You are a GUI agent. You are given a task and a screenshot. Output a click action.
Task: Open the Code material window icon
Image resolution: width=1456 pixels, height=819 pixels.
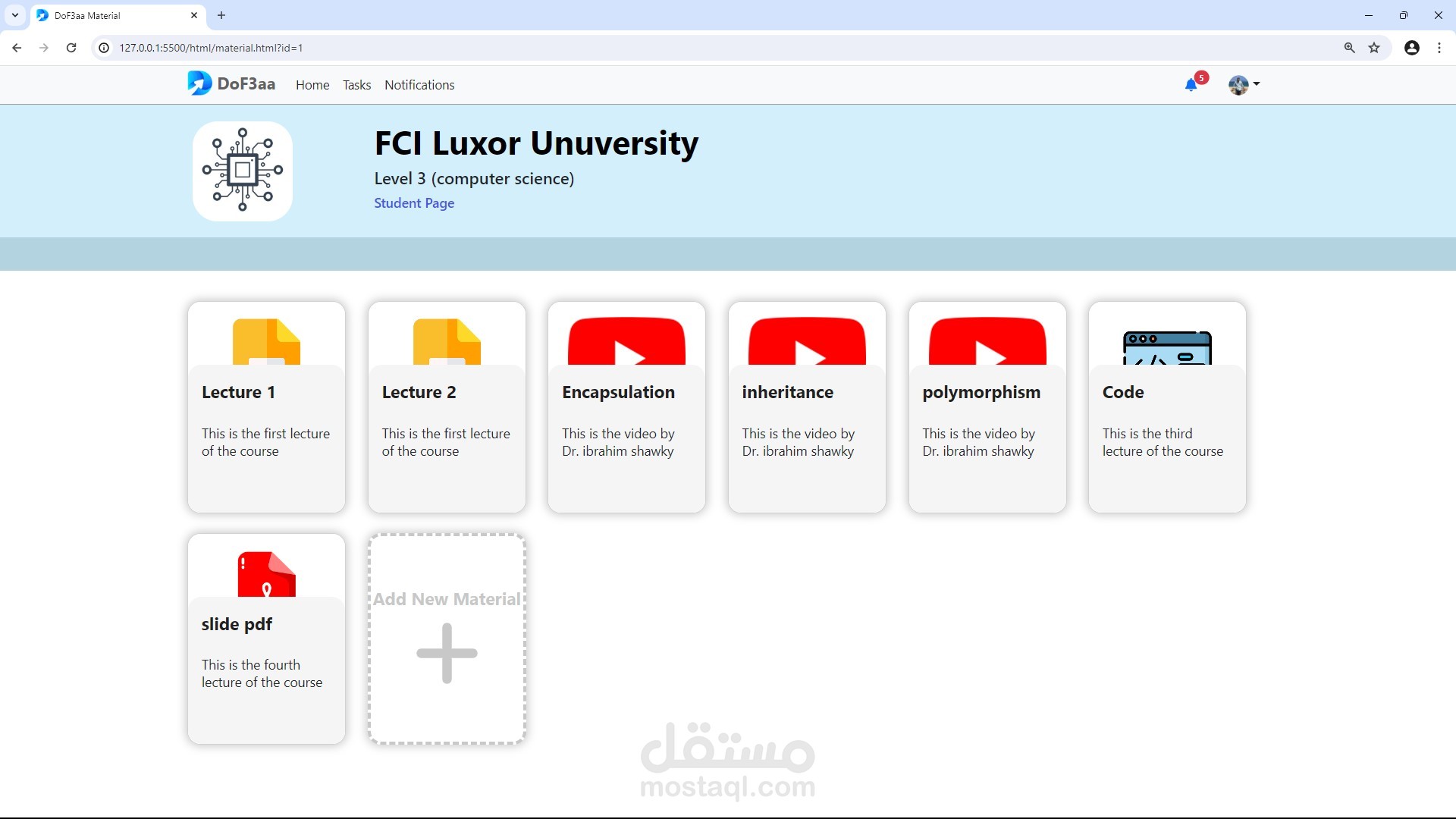(x=1166, y=348)
